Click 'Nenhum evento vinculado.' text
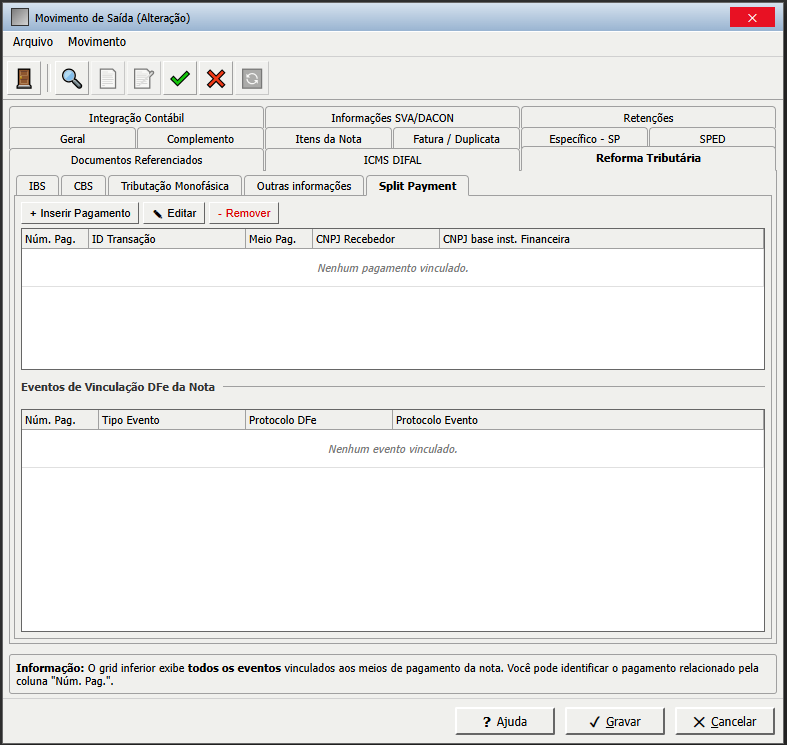Viewport: 787px width, 745px height. click(393, 449)
